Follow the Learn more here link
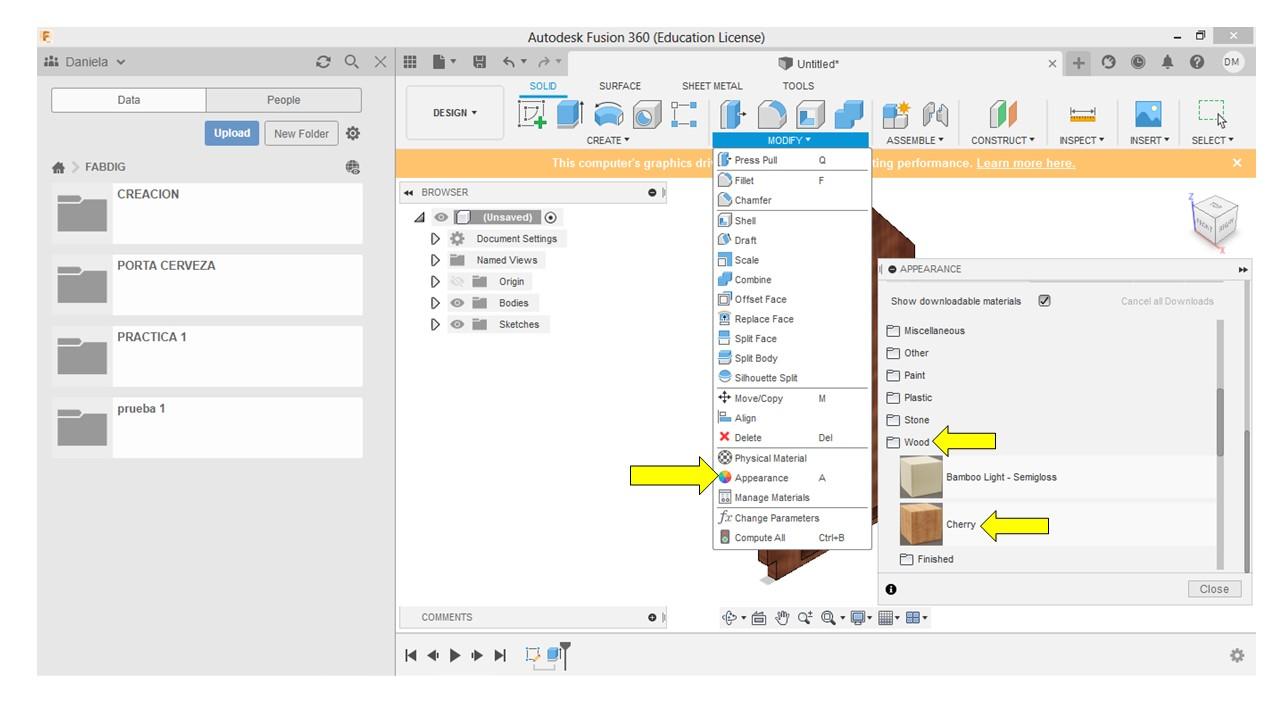This screenshot has width=1280, height=720. [x=1025, y=163]
